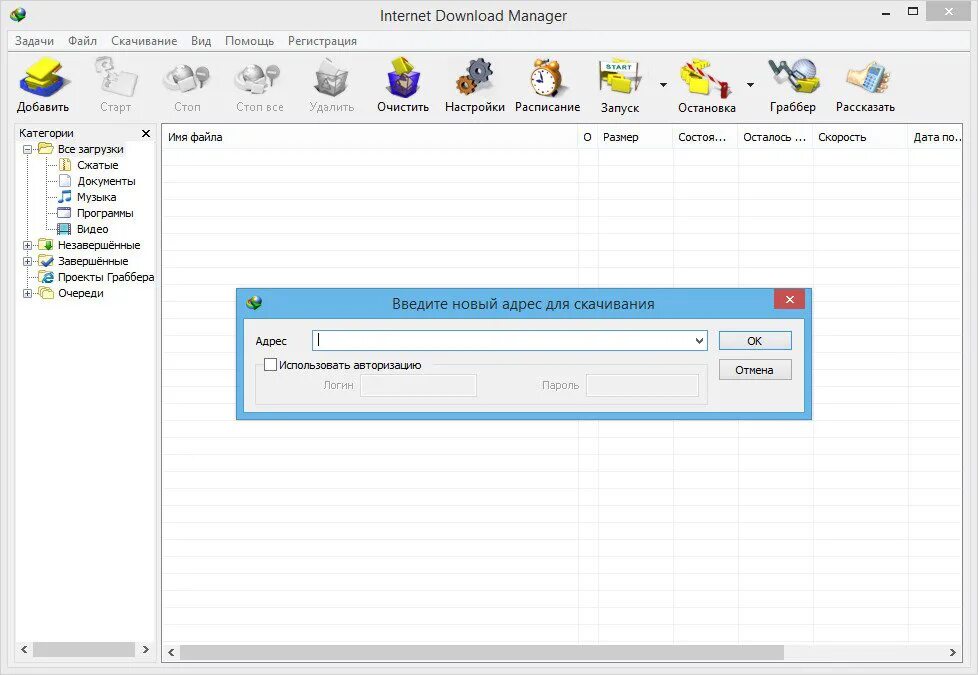
Task: Open the Файл menu
Action: coord(82,41)
